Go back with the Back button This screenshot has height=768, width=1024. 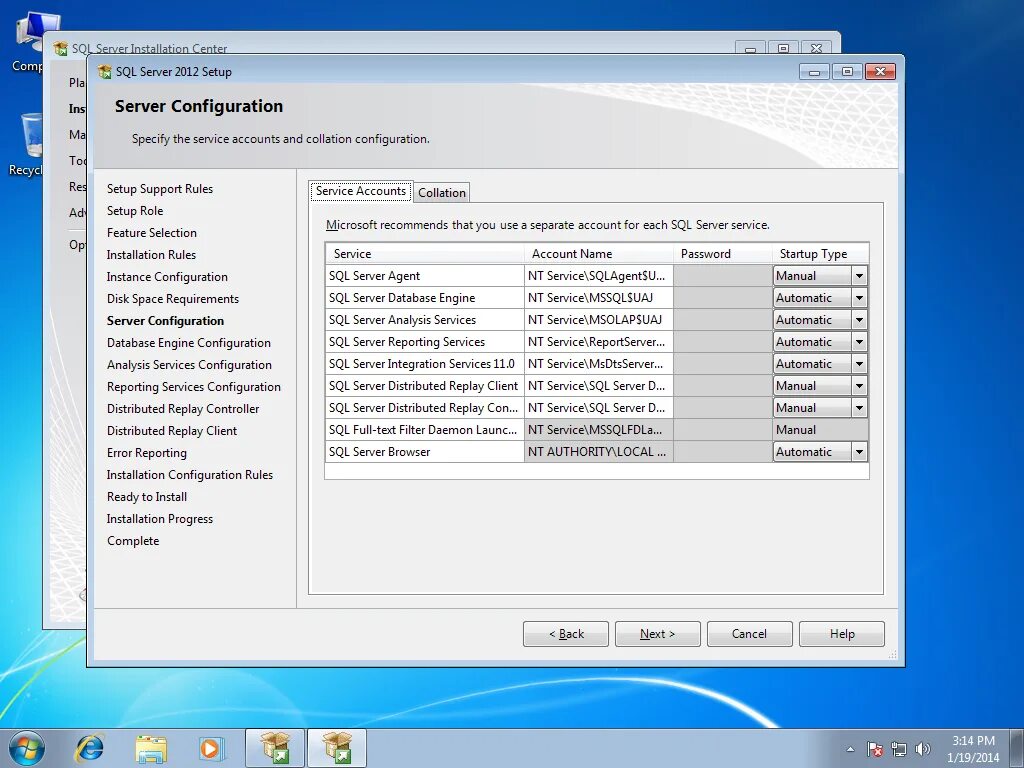pyautogui.click(x=566, y=633)
